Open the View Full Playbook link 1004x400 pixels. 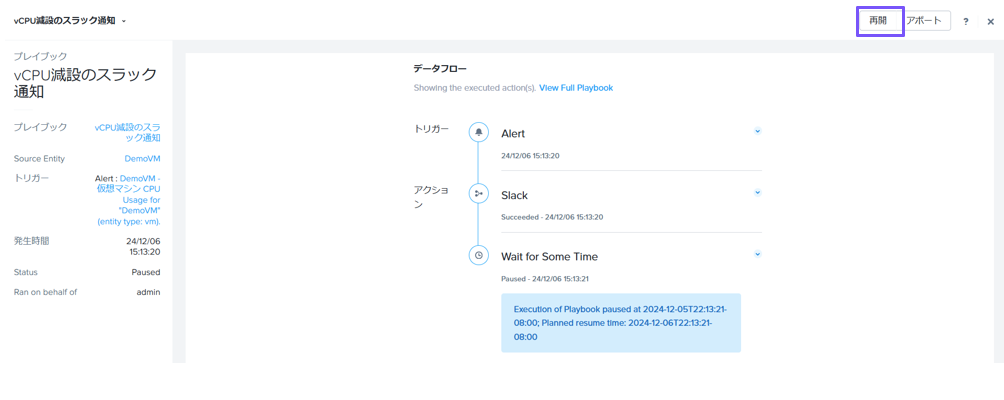coord(576,88)
